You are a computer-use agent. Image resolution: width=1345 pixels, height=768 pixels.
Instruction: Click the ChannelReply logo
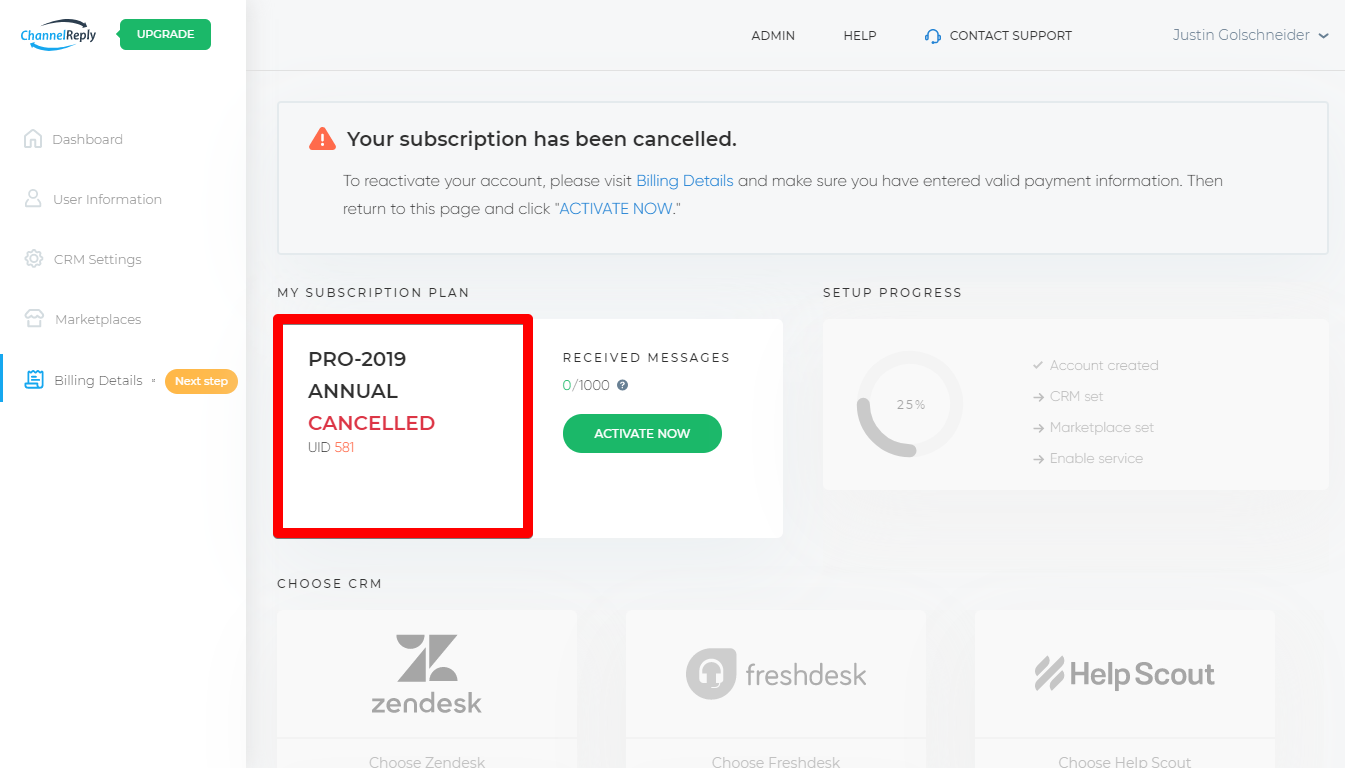click(x=58, y=34)
